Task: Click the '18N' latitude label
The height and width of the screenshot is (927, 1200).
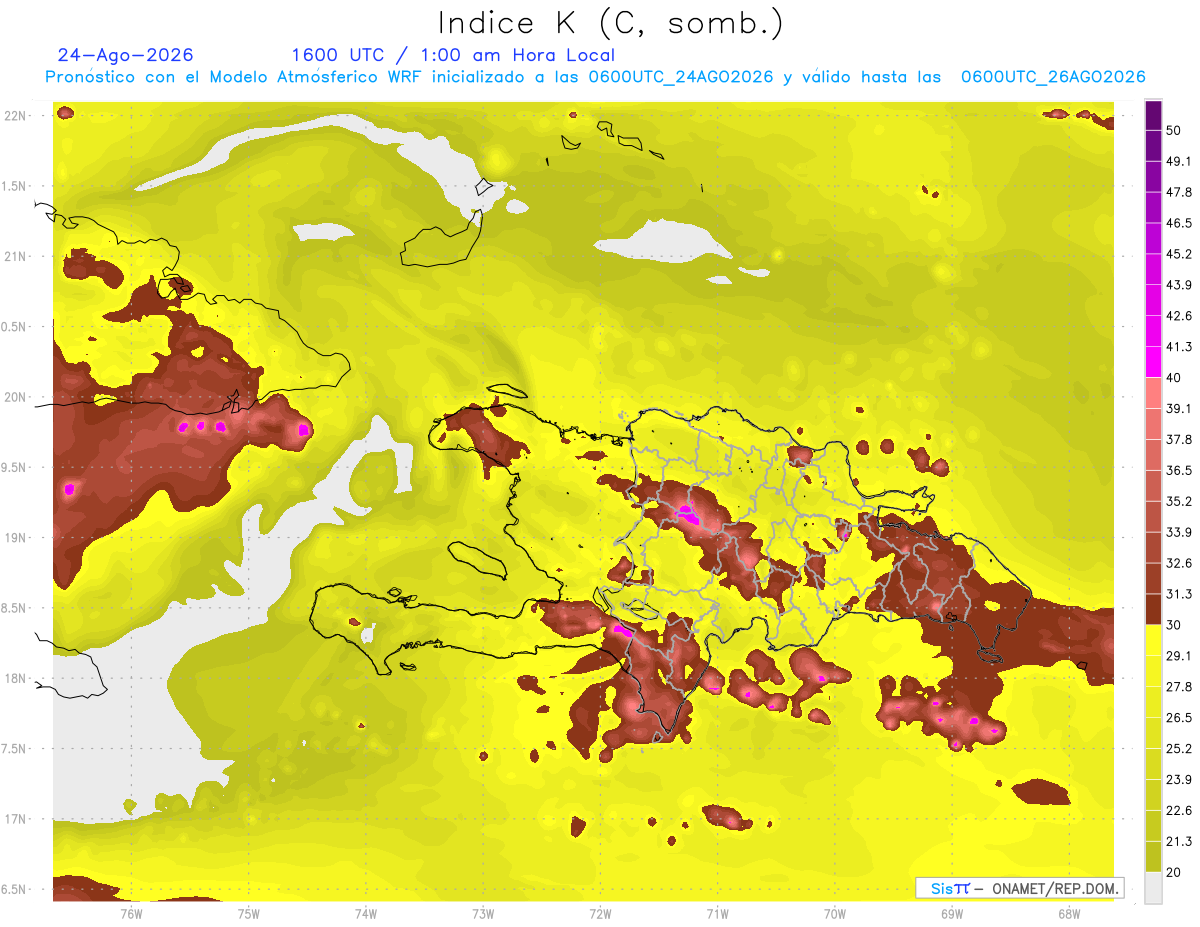Action: click(16, 679)
